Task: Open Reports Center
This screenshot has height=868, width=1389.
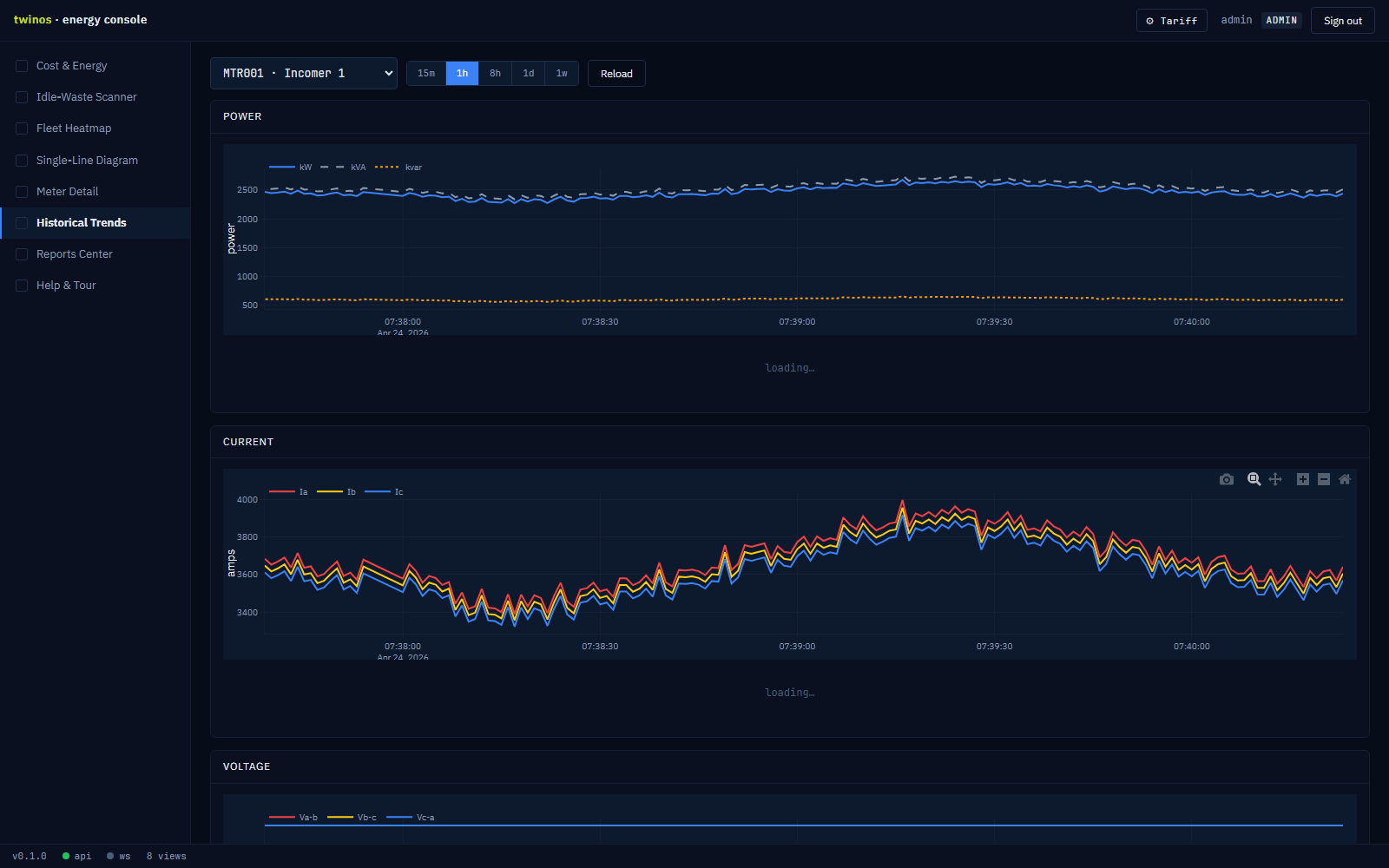Action: tap(95, 254)
